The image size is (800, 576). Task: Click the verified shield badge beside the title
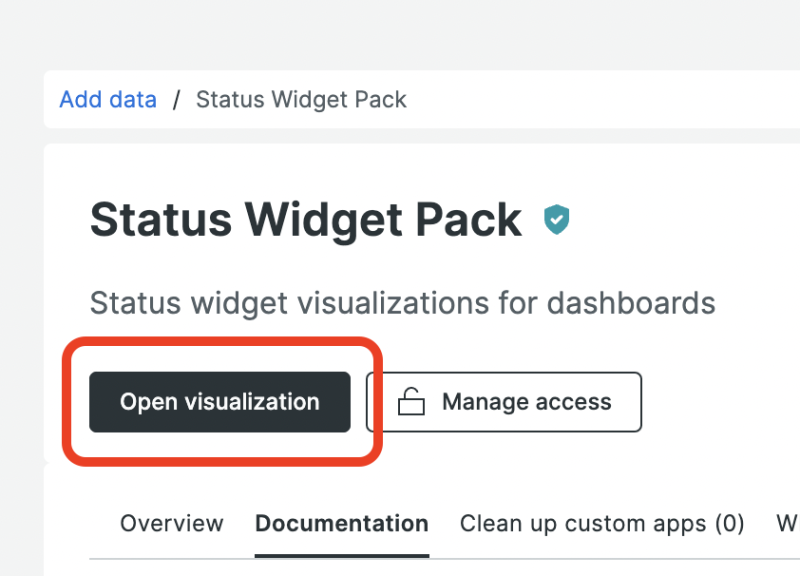tap(556, 219)
